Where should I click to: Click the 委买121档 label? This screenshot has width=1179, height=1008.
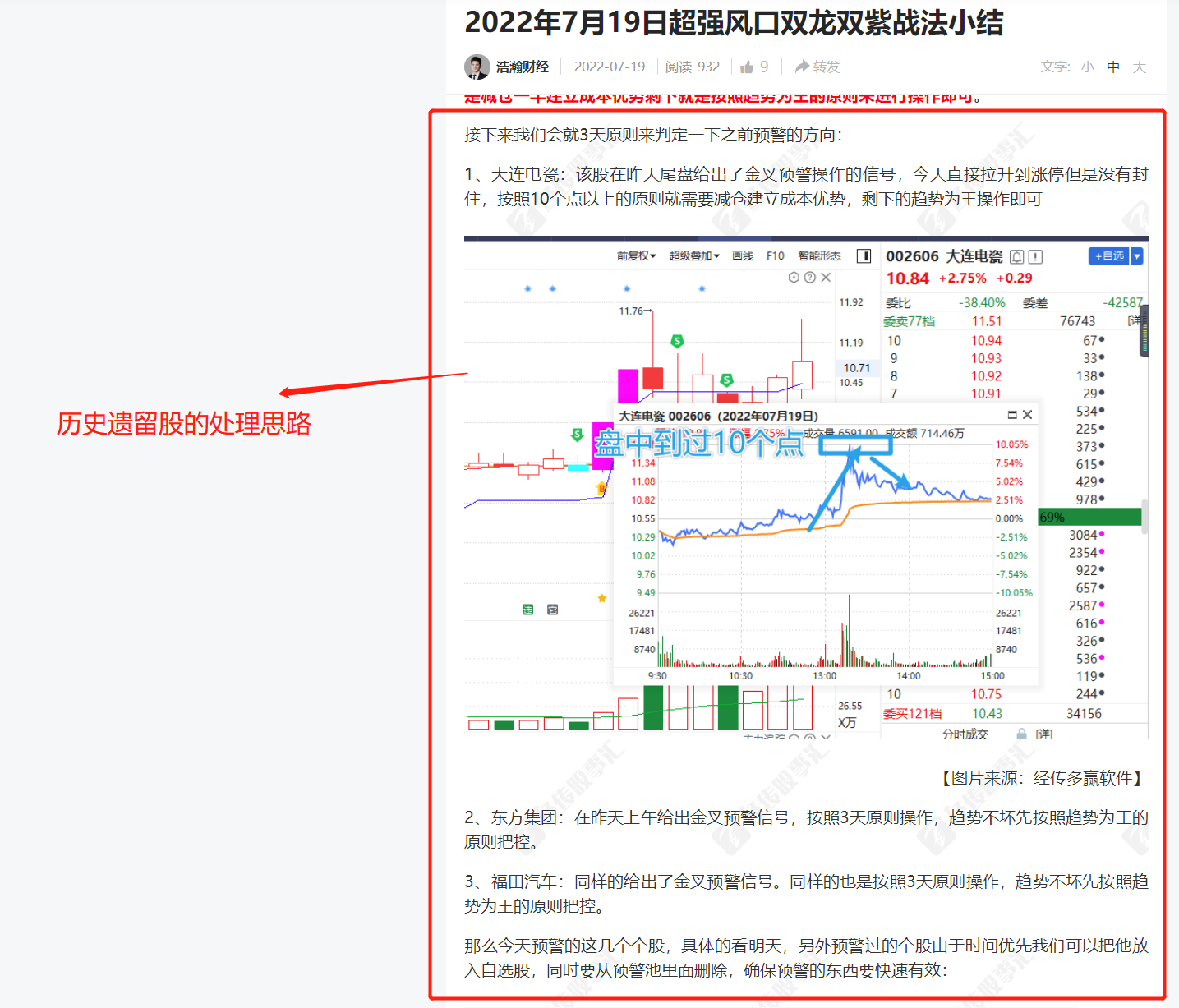point(912,714)
